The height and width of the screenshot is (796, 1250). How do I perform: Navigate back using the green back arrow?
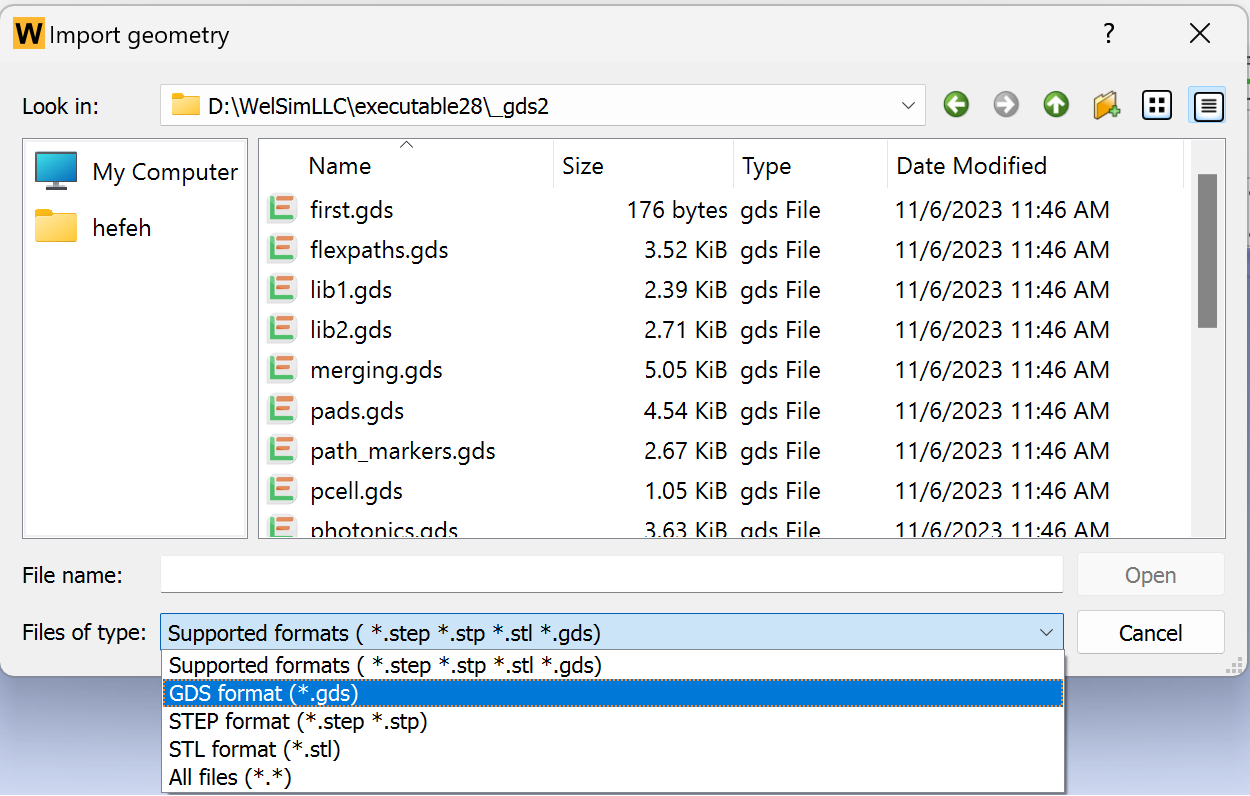[x=955, y=104]
